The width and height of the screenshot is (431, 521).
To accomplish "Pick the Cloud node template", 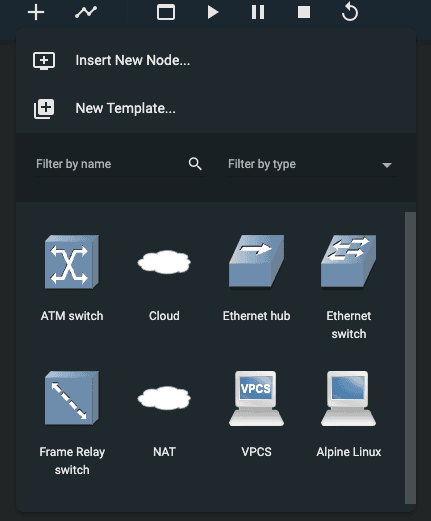I will pyautogui.click(x=164, y=262).
